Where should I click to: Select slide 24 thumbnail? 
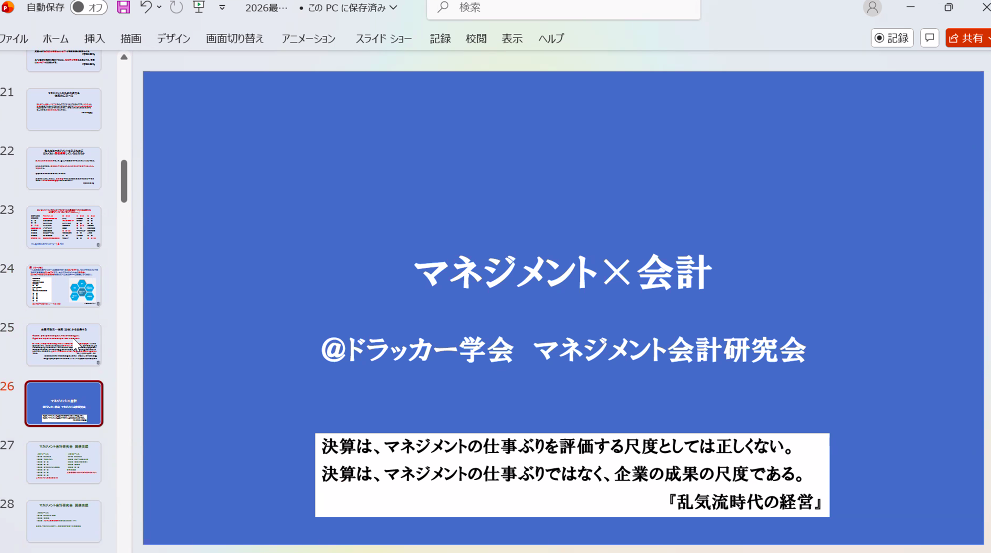tap(64, 286)
